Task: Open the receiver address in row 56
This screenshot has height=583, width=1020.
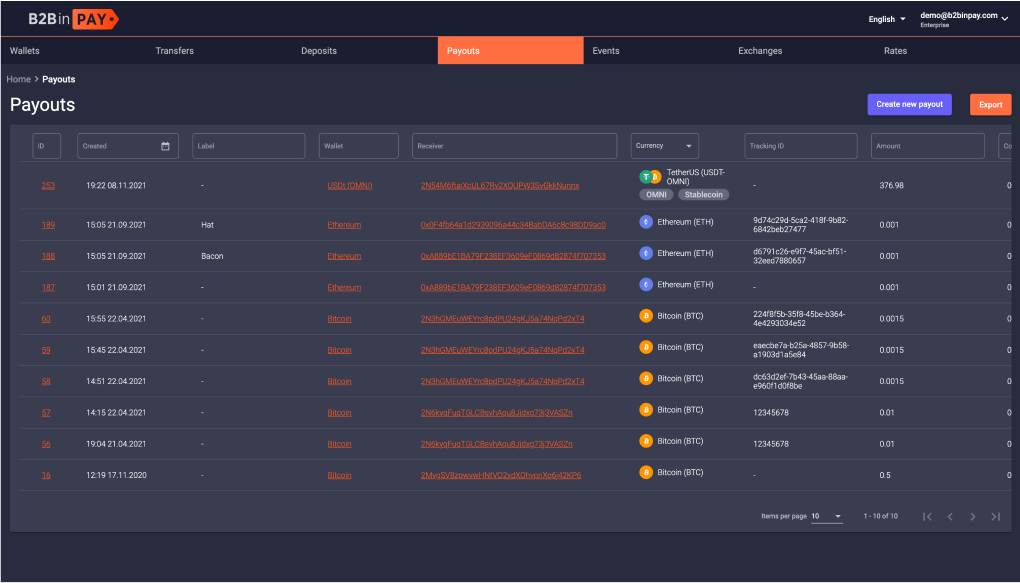Action: tap(496, 444)
